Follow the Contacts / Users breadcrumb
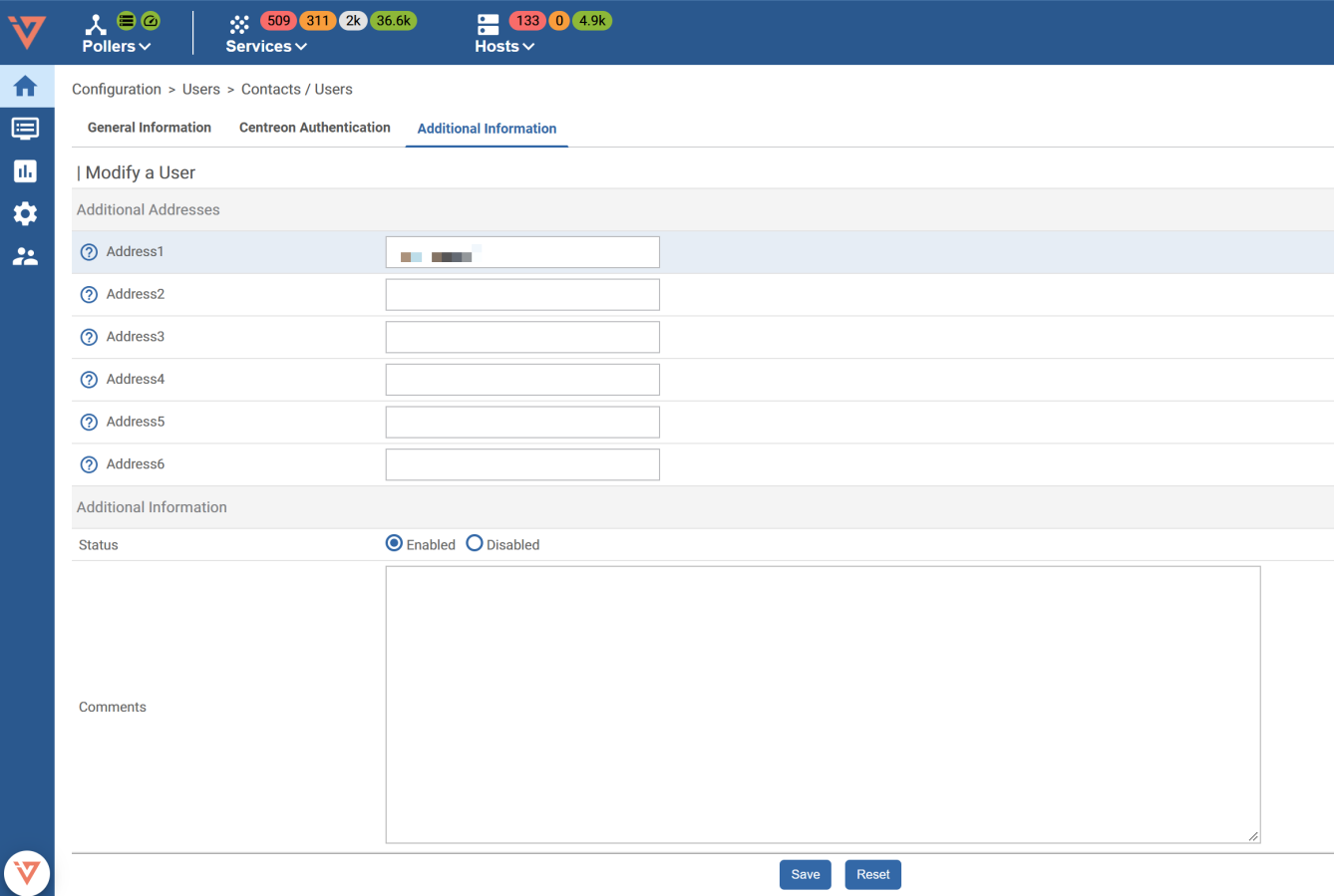The image size is (1334, 896). tap(297, 90)
